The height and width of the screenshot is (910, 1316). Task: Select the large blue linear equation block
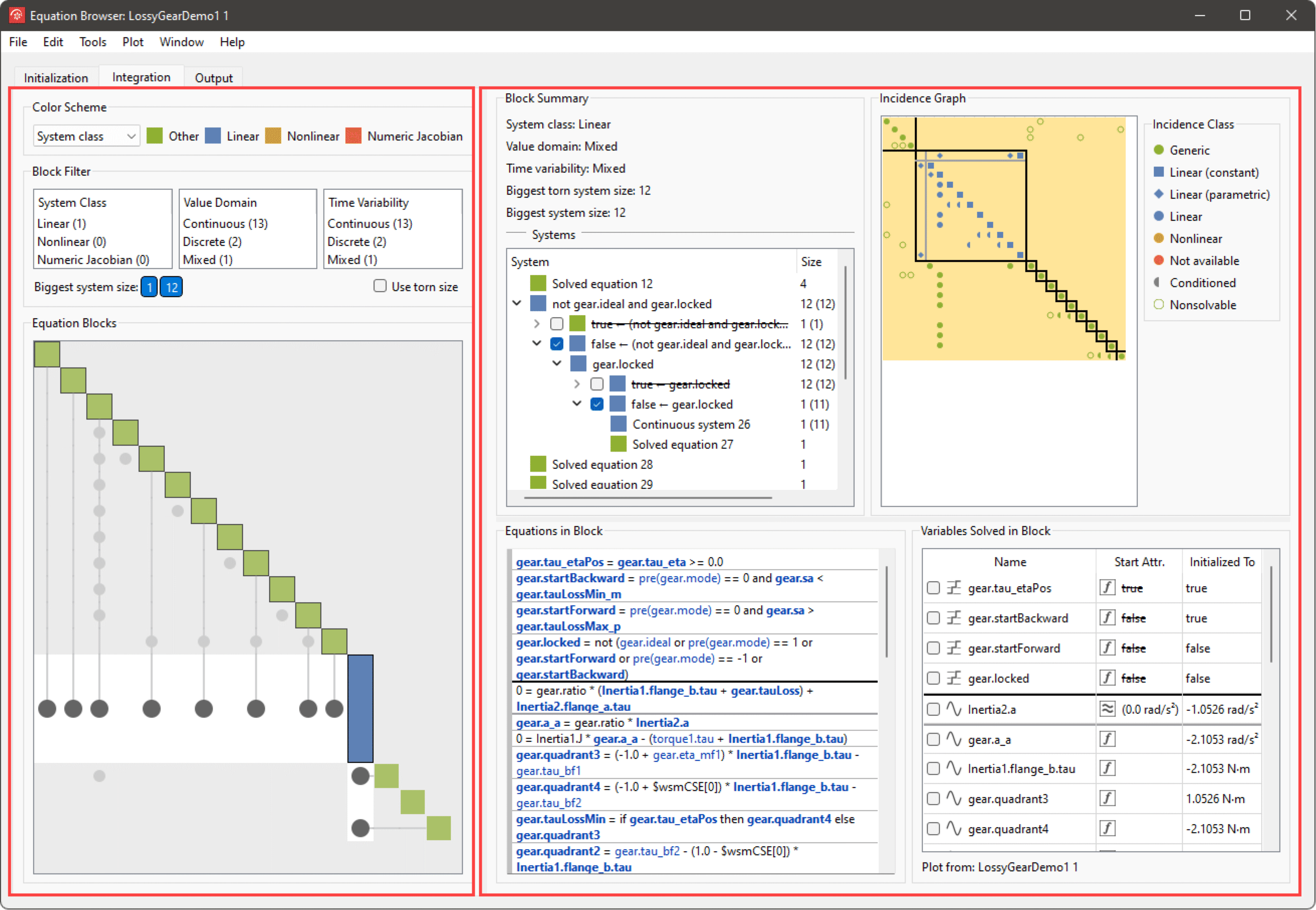[361, 709]
